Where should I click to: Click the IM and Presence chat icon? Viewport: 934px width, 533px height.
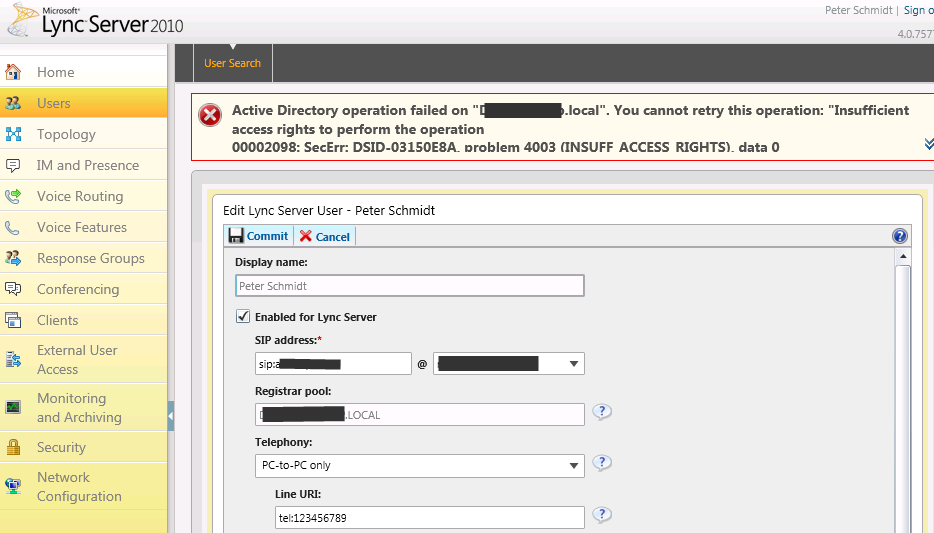(x=13, y=165)
